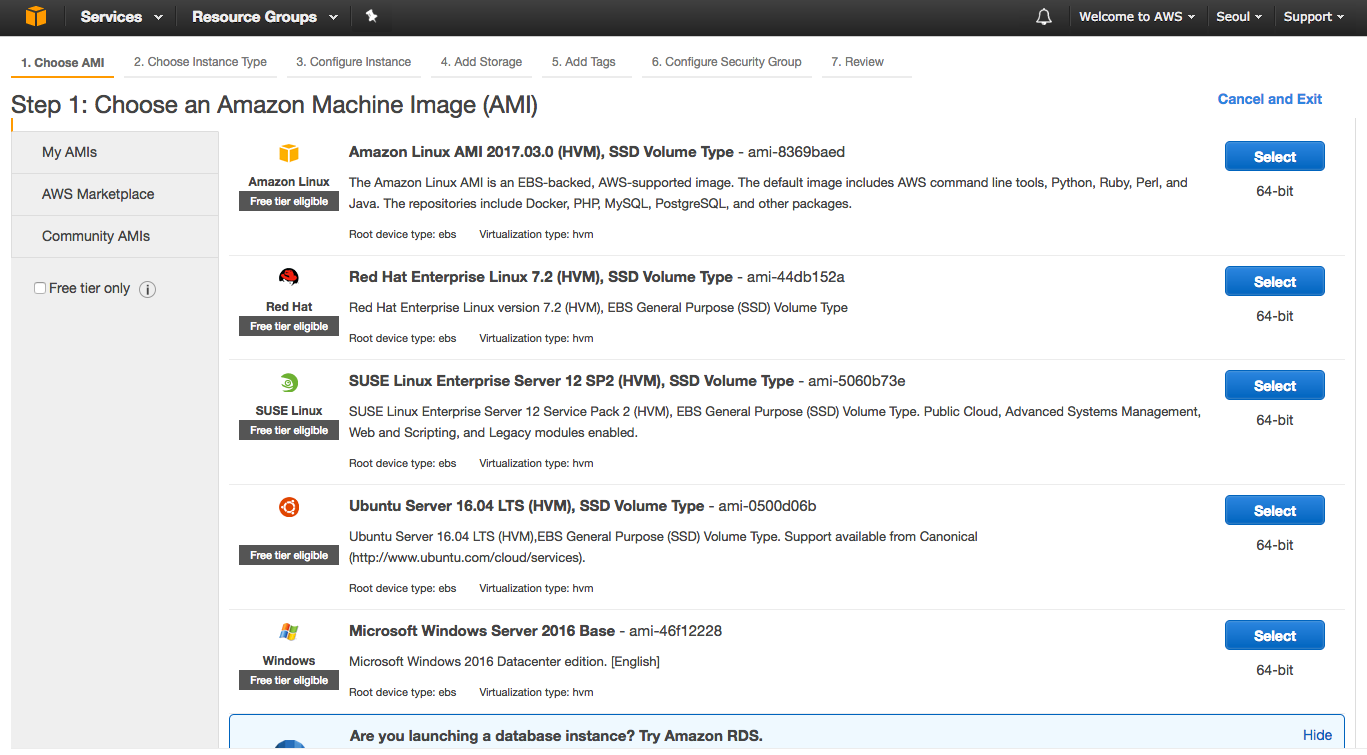Select the Amazon Linux AMI

click(x=1275, y=156)
